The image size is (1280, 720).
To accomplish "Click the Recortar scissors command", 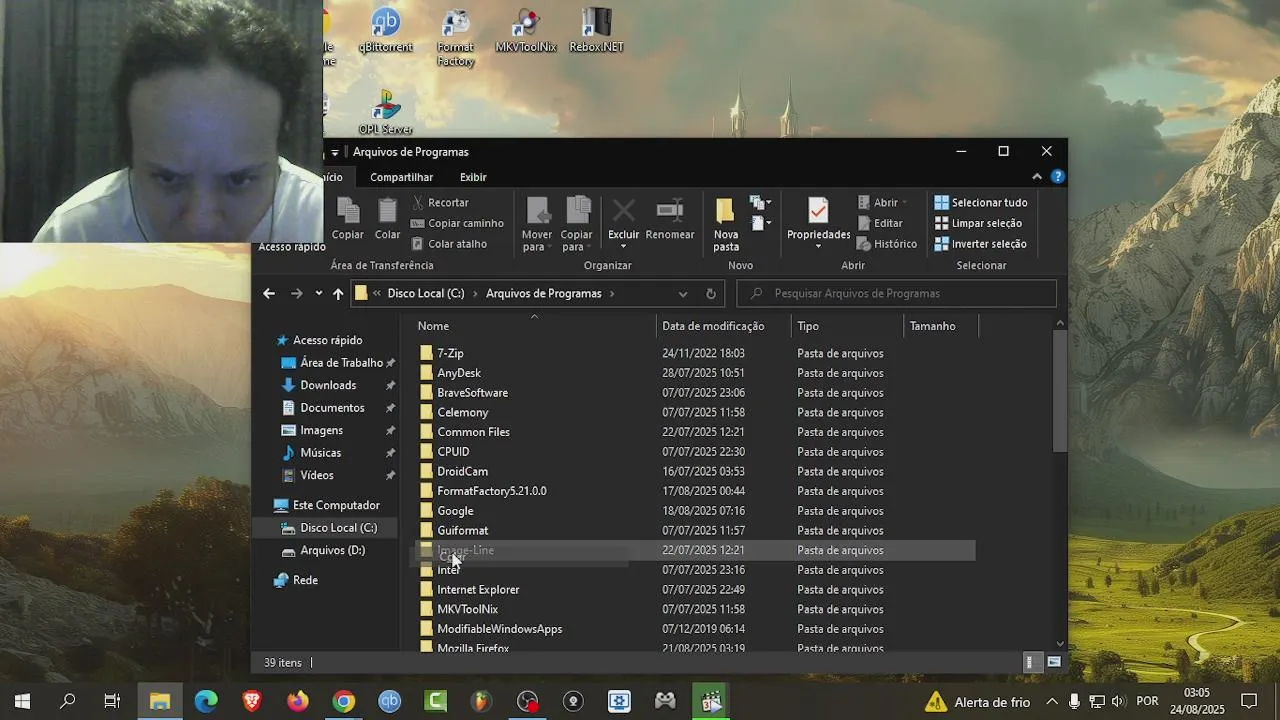I will coord(440,202).
